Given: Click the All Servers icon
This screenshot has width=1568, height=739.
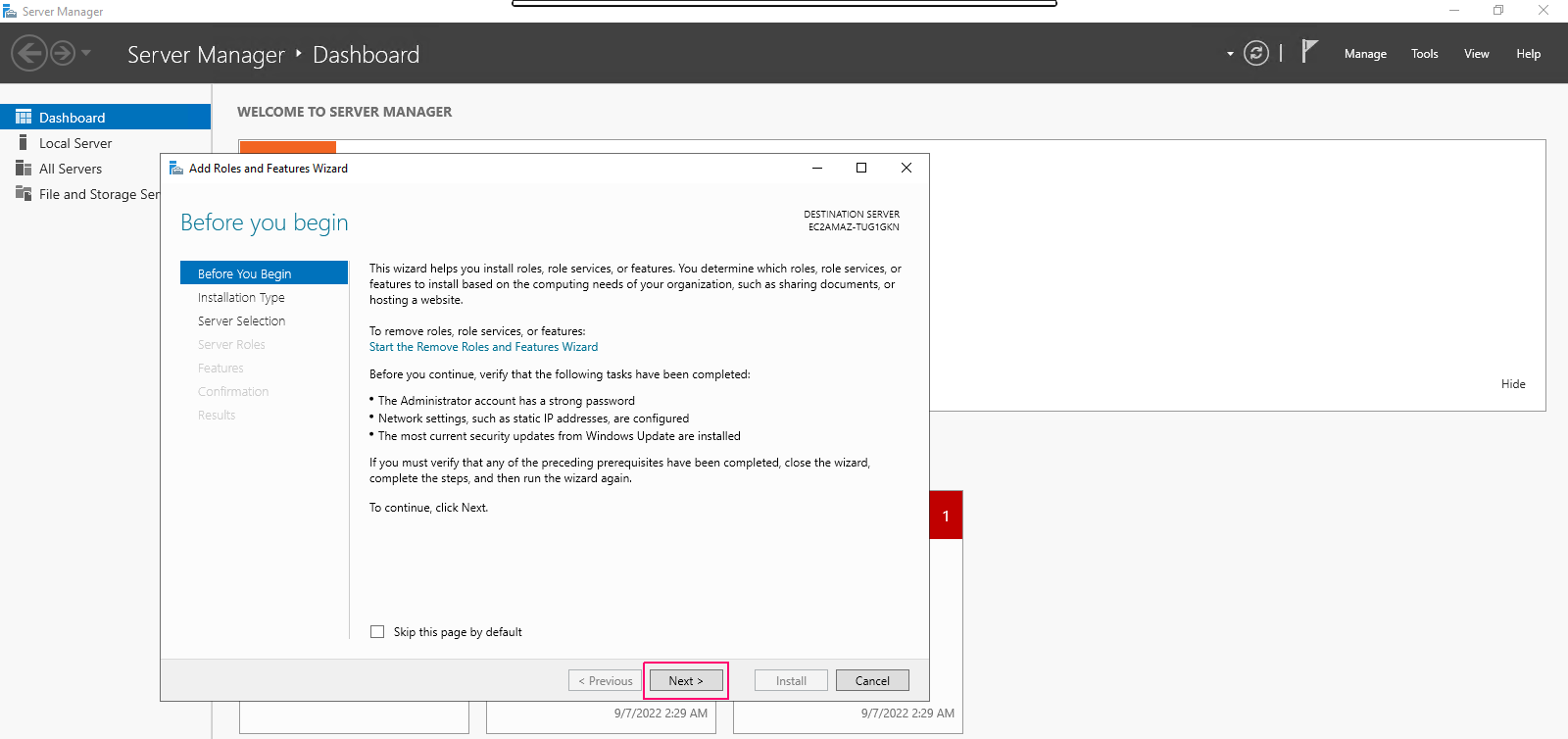Looking at the screenshot, I should point(24,168).
